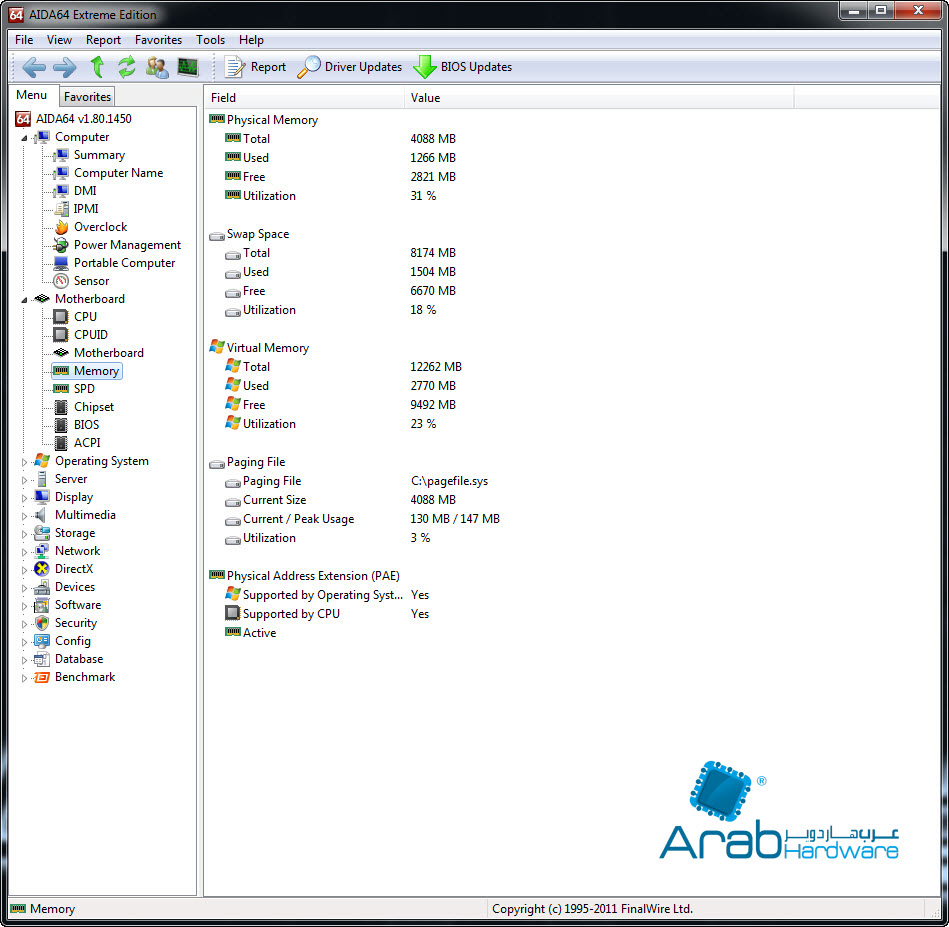Click the Overclock flame icon
The width and height of the screenshot is (949, 927).
pos(61,227)
